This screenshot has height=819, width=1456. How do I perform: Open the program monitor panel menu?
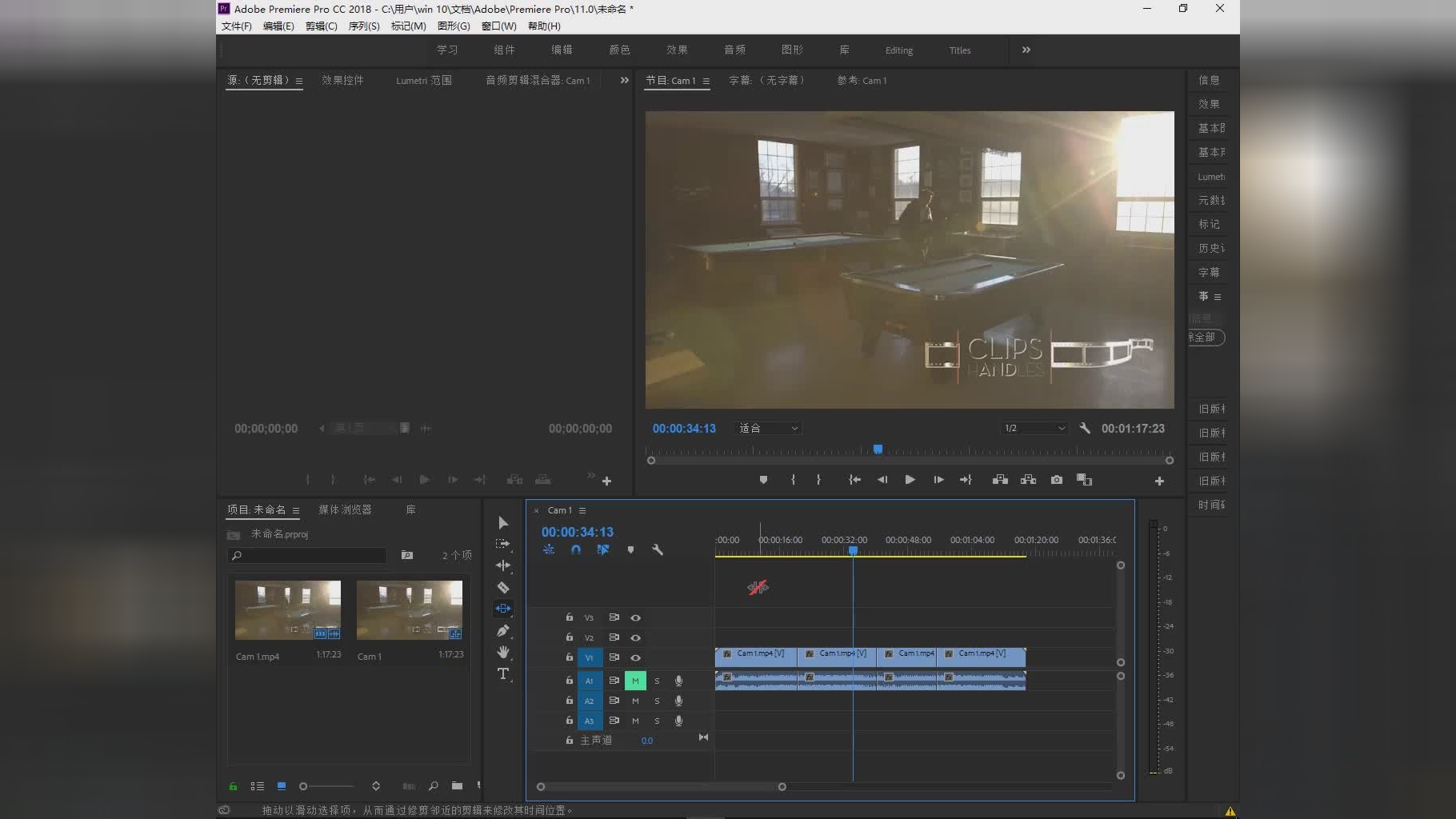pyautogui.click(x=706, y=81)
